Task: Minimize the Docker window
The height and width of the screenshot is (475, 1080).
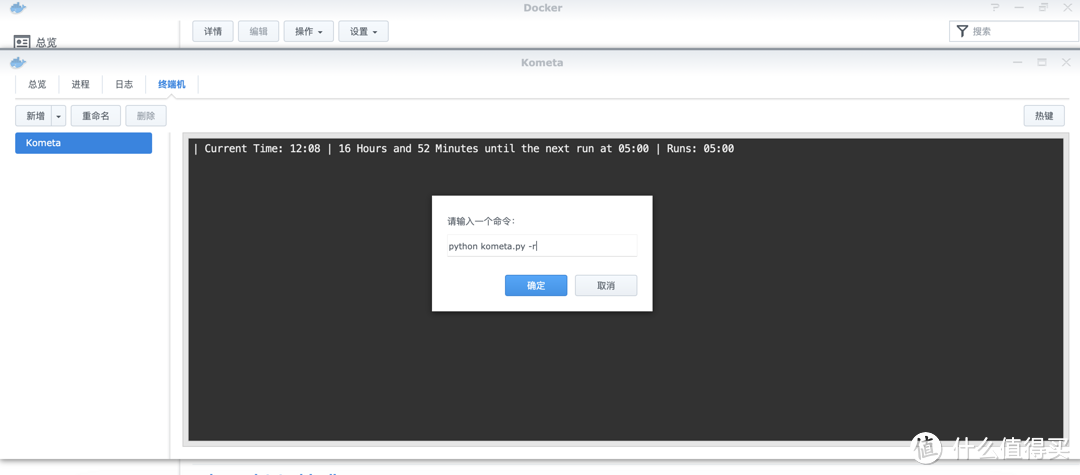Action: point(1019,8)
